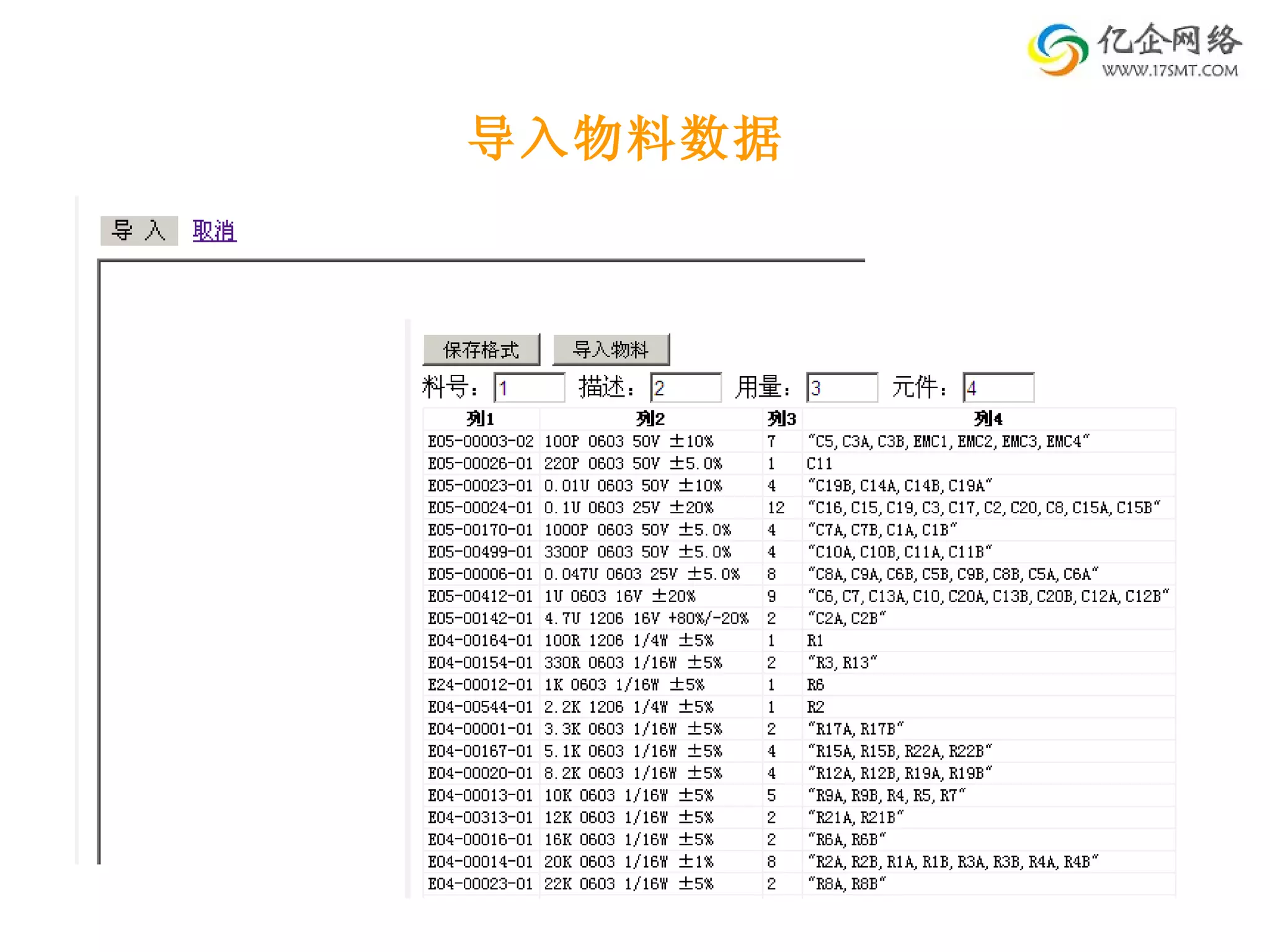
Task: Select column header 列4
Action: [988, 419]
